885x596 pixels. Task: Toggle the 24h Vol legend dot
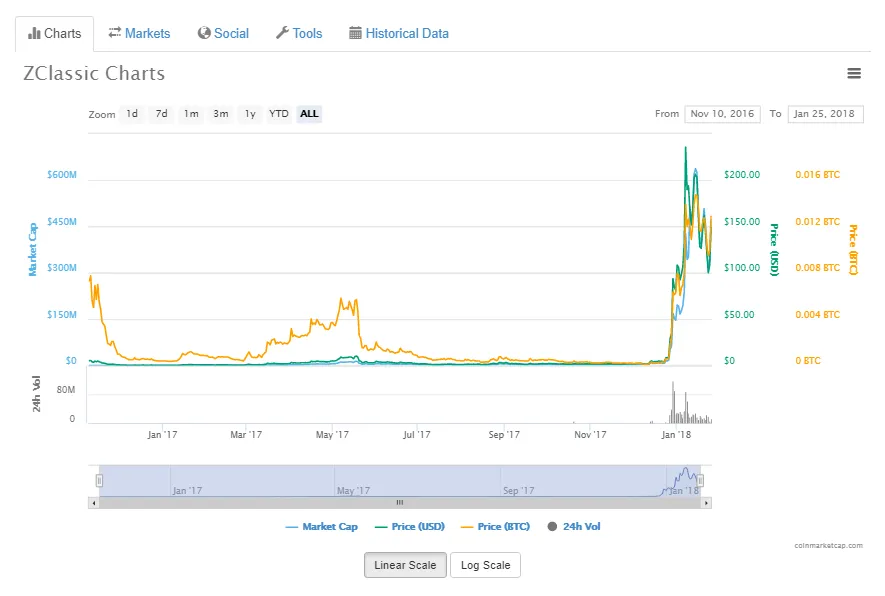552,527
